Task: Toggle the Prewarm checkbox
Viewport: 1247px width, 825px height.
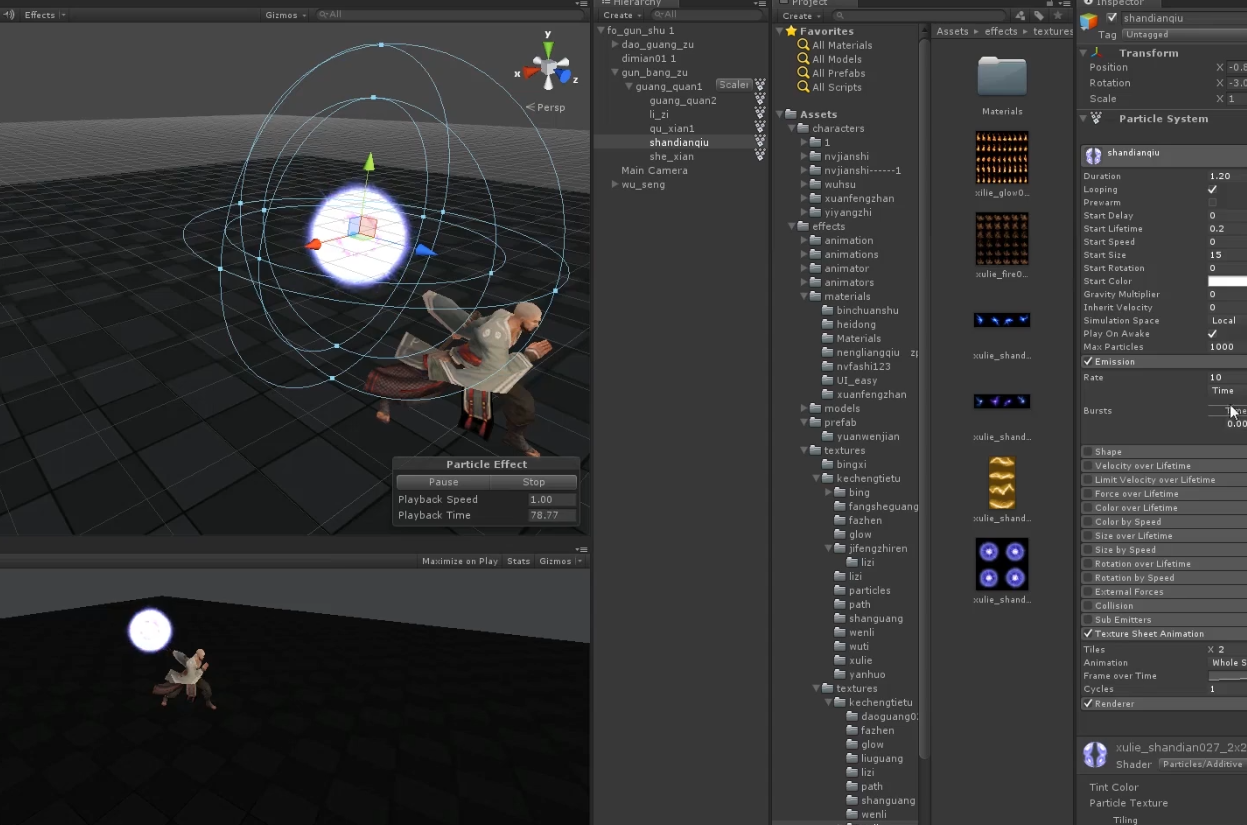Action: point(1213,202)
